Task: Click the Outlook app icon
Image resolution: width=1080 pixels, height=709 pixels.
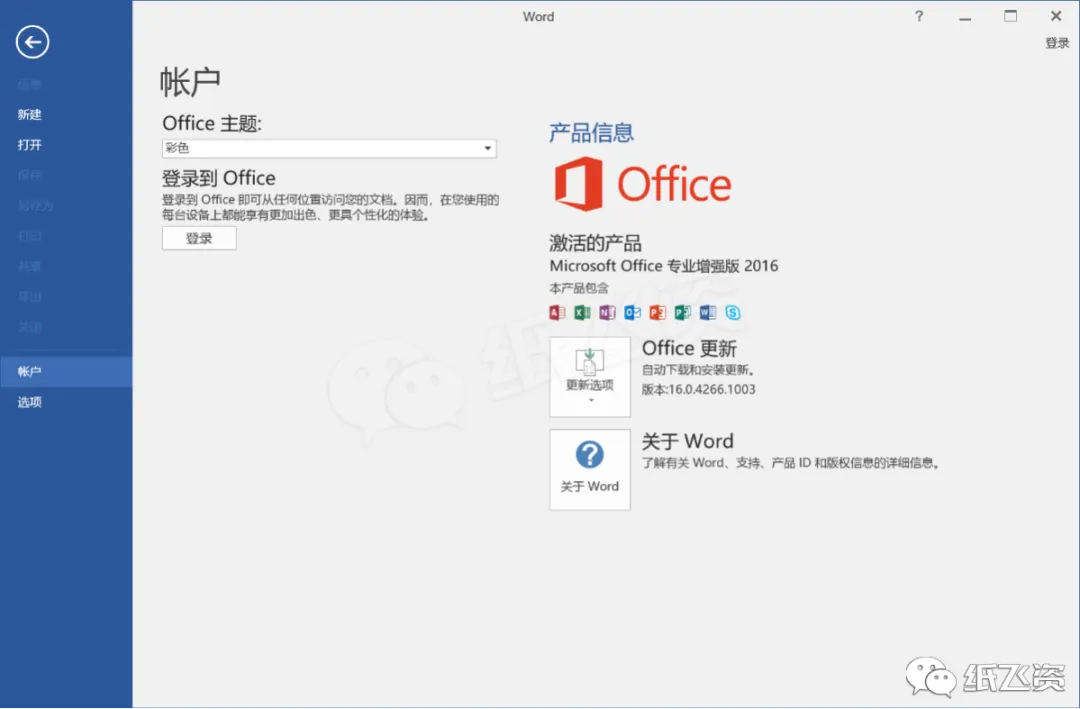Action: coord(632,313)
